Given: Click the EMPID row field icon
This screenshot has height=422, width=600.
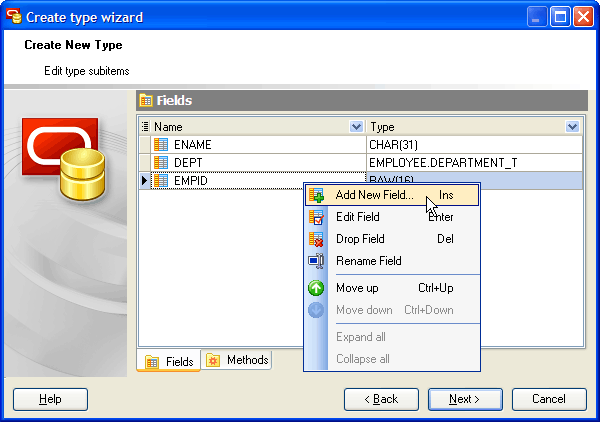Looking at the screenshot, I should (x=161, y=181).
